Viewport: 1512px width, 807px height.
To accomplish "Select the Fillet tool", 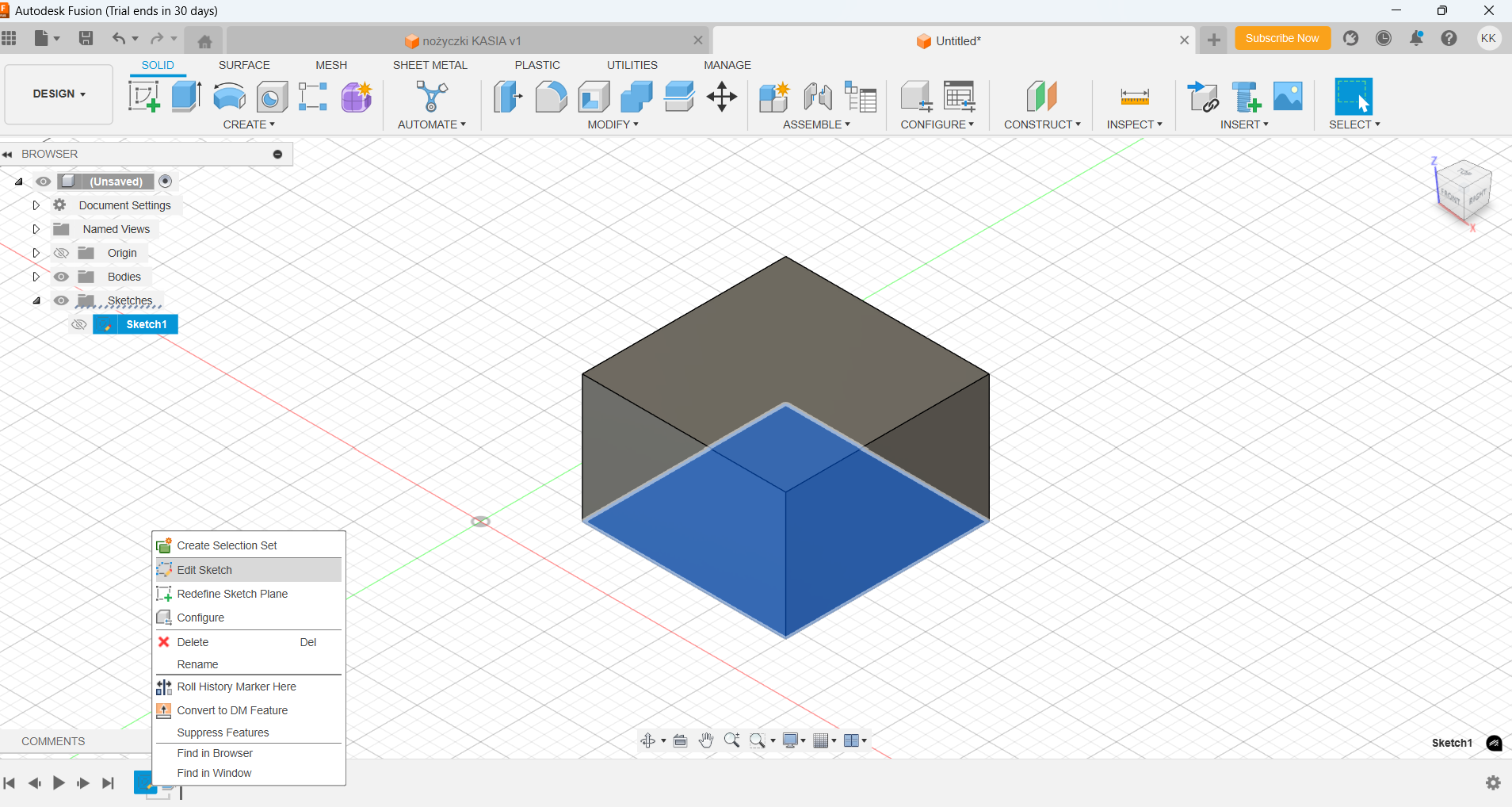I will (x=551, y=97).
